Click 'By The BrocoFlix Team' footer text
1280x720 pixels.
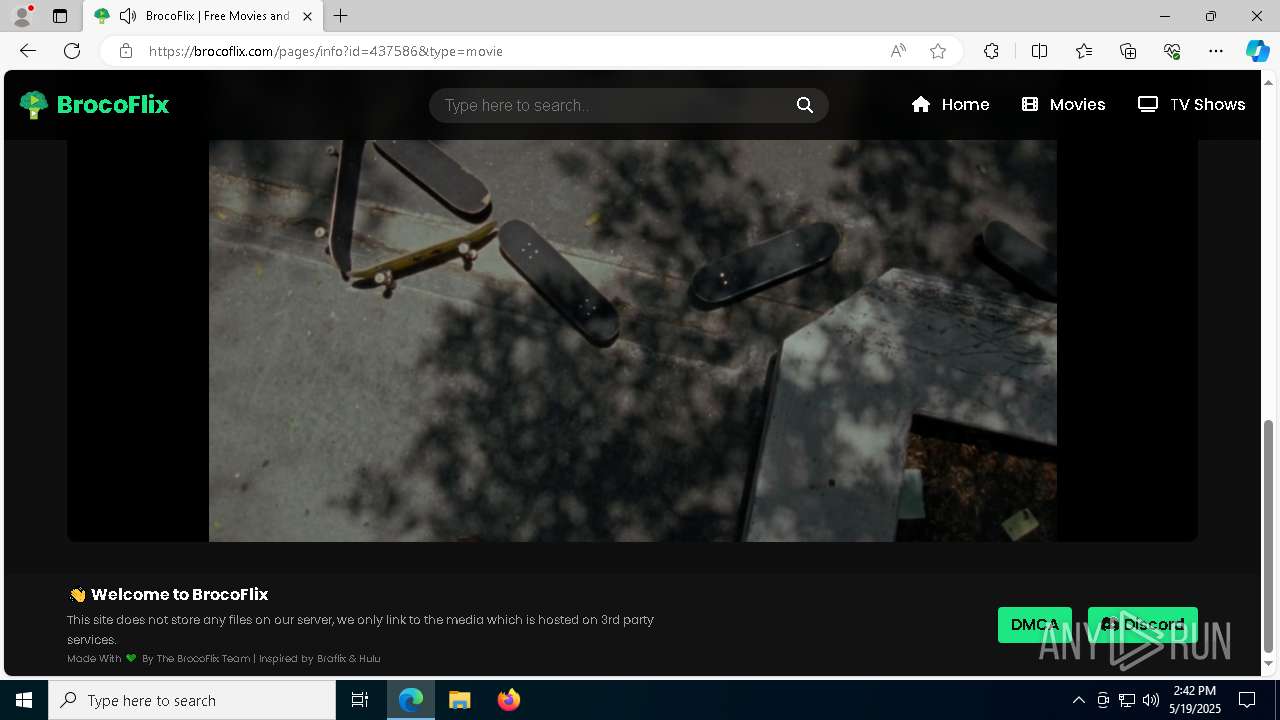pyautogui.click(x=196, y=659)
